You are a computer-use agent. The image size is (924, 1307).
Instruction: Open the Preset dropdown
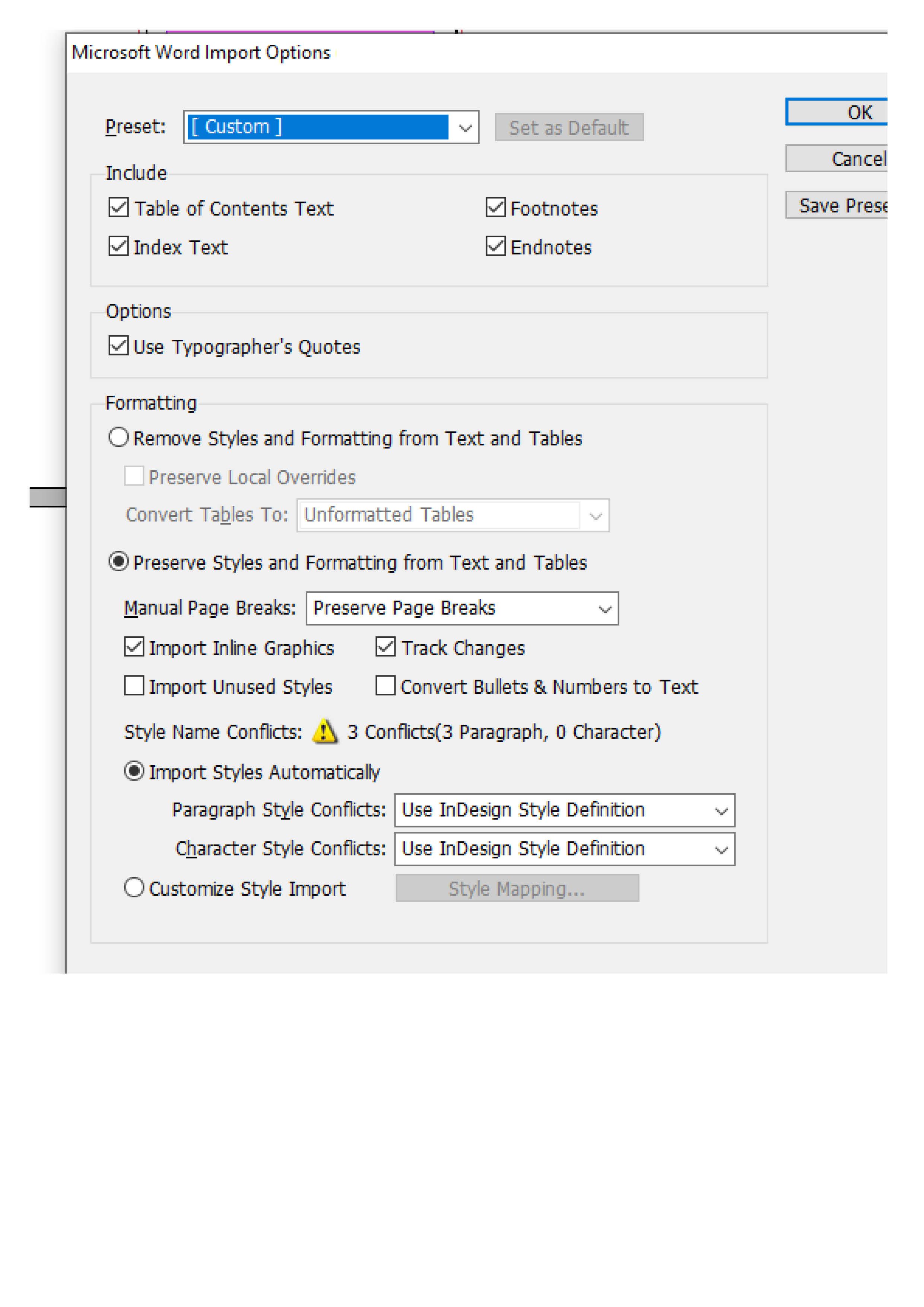tap(465, 127)
